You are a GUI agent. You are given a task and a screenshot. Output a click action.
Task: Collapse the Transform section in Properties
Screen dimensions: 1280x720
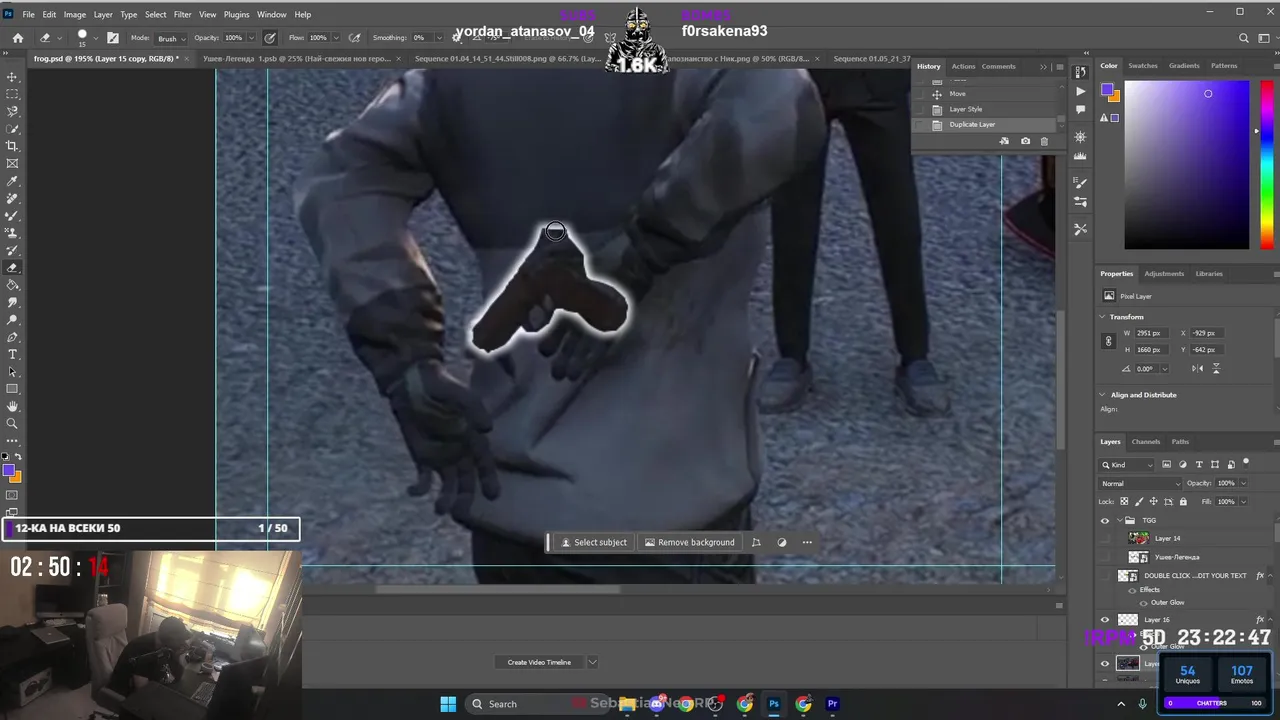1104,317
